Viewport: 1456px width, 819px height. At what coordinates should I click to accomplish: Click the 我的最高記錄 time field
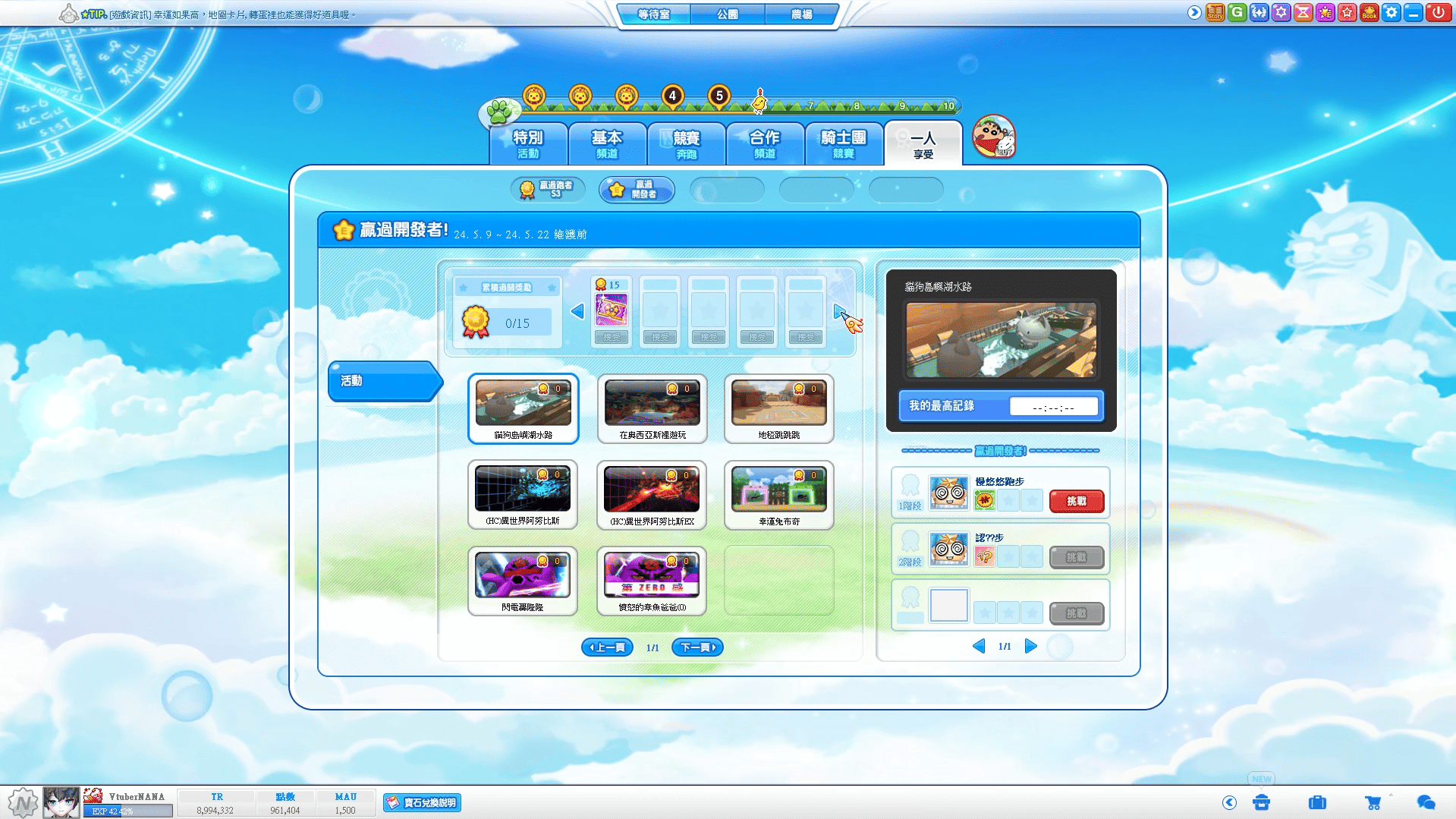(1053, 407)
